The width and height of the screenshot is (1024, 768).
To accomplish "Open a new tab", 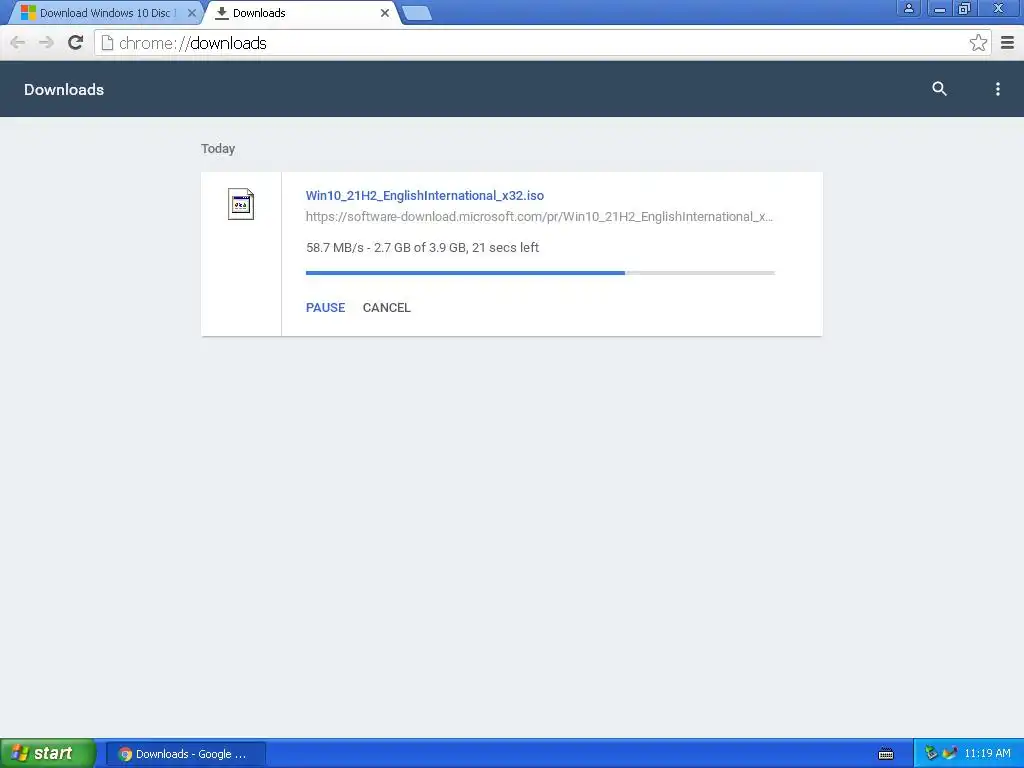I will point(416,13).
